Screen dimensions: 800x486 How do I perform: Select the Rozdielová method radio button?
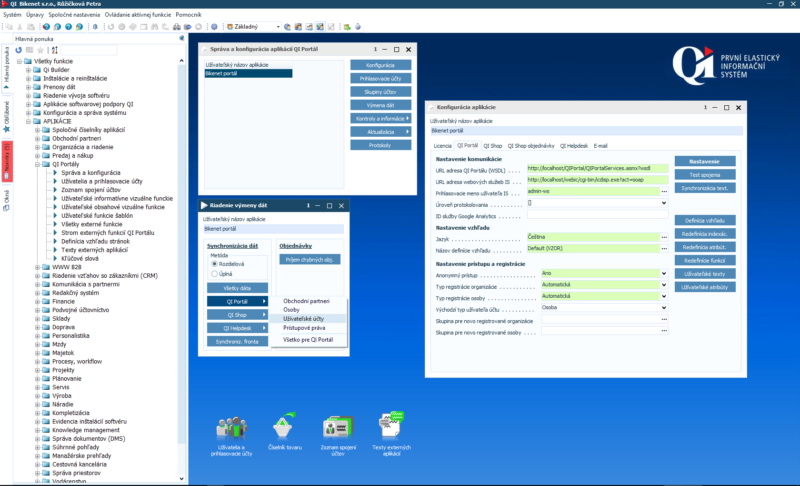click(x=214, y=264)
